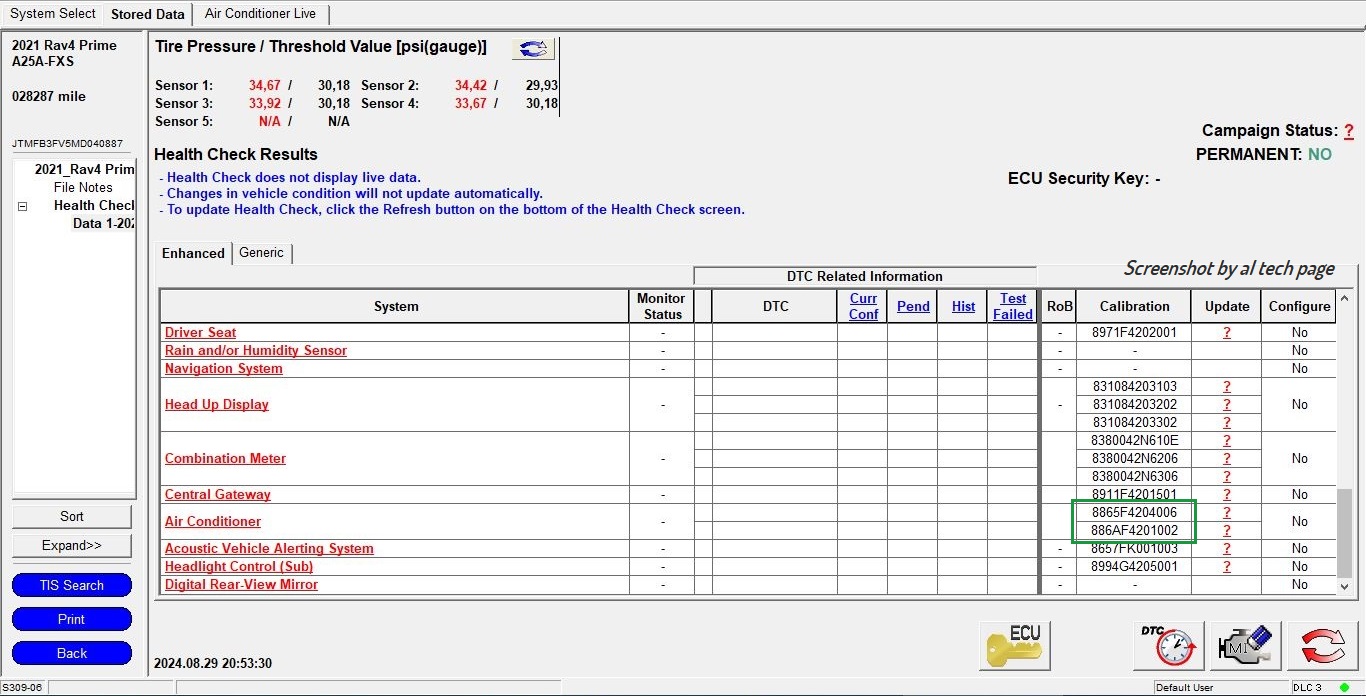Image resolution: width=1366 pixels, height=696 pixels.
Task: Click the Print button
Action: (x=72, y=619)
